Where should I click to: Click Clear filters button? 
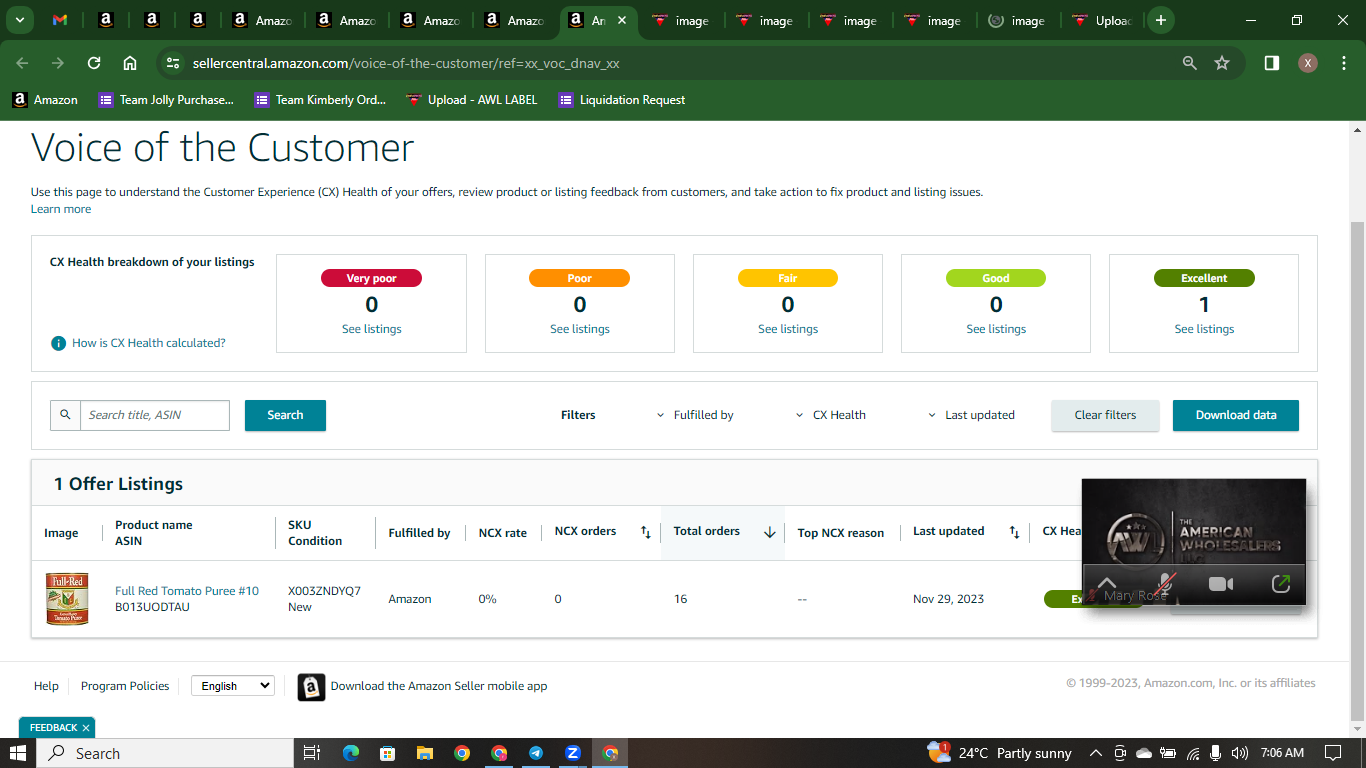[1105, 415]
